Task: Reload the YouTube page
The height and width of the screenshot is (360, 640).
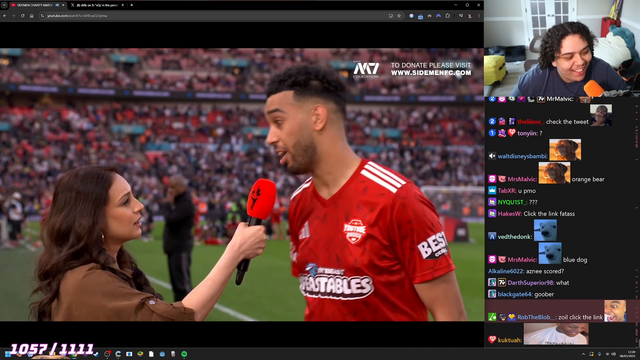Action: pyautogui.click(x=22, y=16)
